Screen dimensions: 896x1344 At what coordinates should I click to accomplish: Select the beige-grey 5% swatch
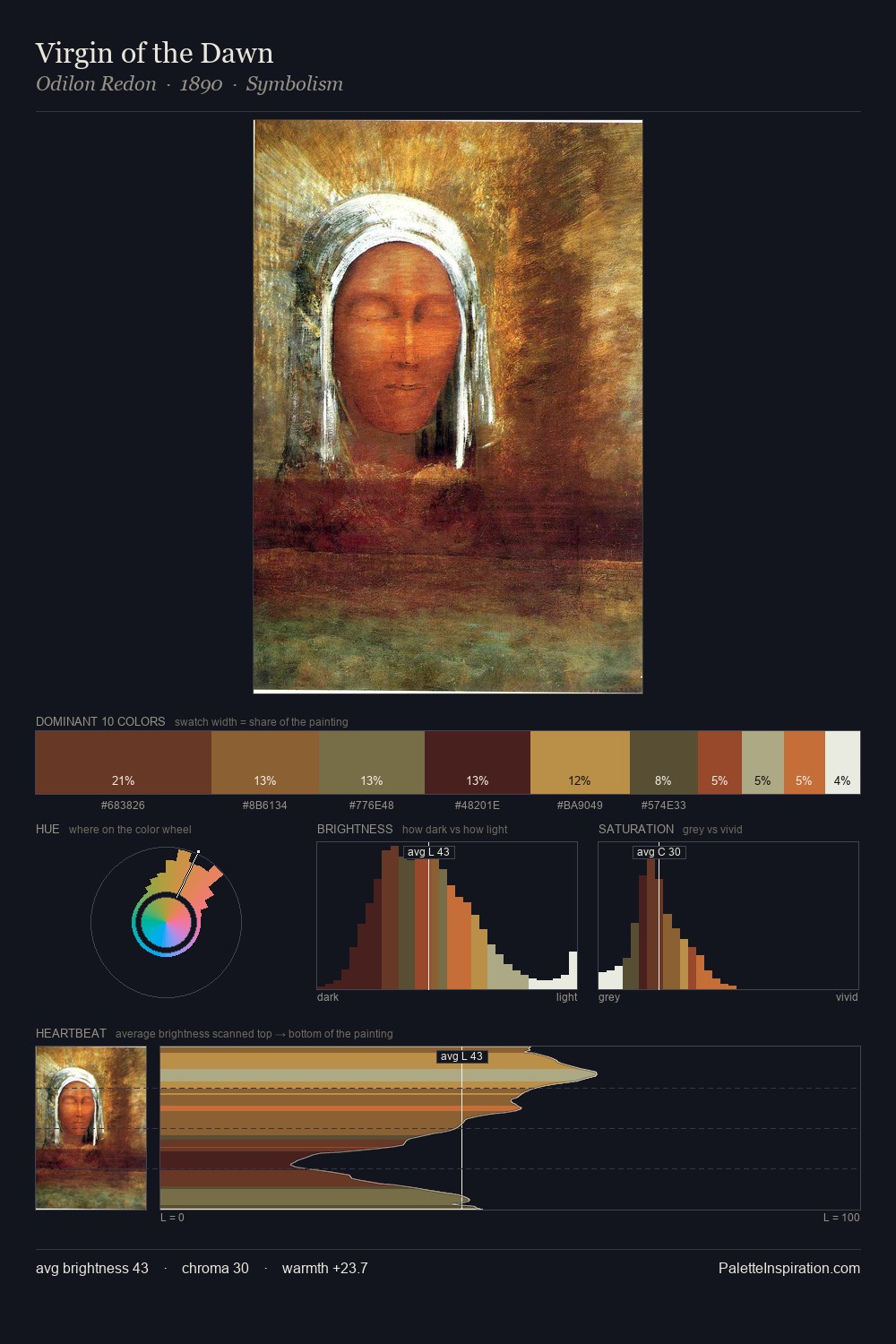(x=762, y=762)
